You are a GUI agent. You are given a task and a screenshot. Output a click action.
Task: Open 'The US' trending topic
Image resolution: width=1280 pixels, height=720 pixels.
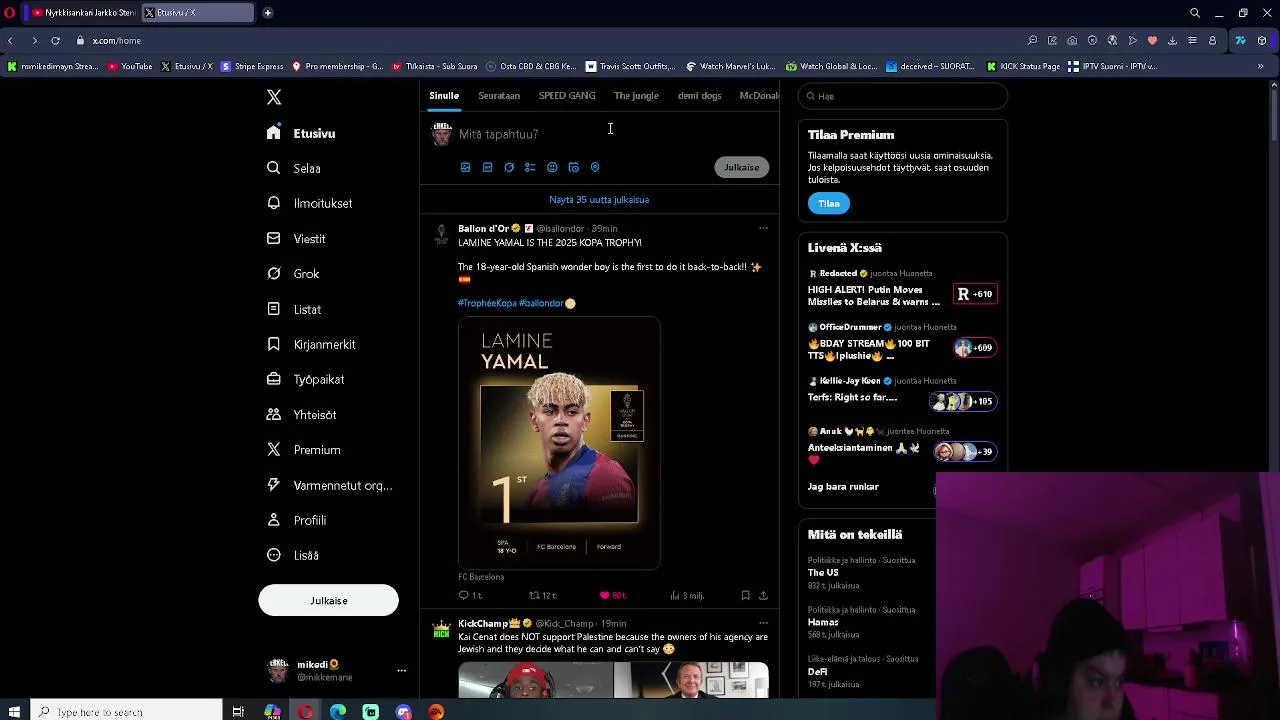823,573
